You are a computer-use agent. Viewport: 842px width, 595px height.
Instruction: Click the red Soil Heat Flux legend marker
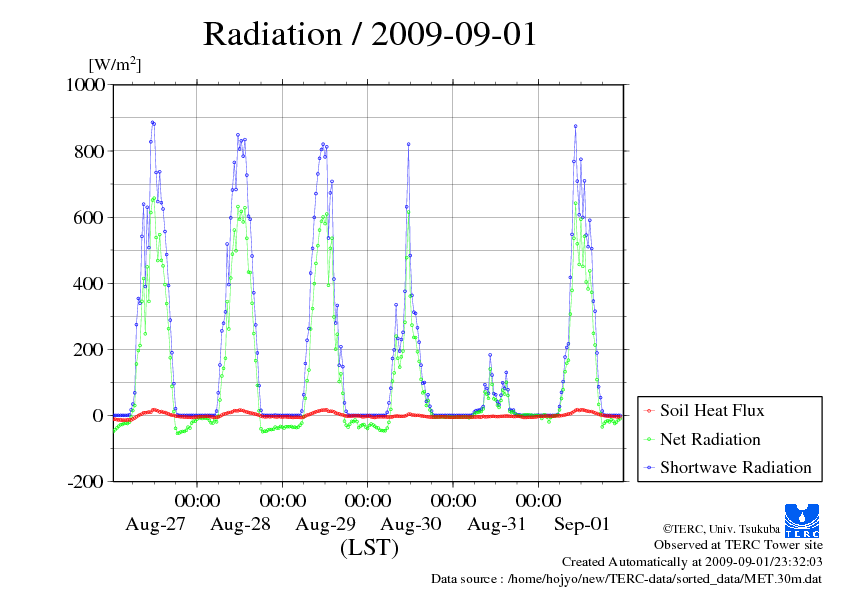tap(649, 411)
